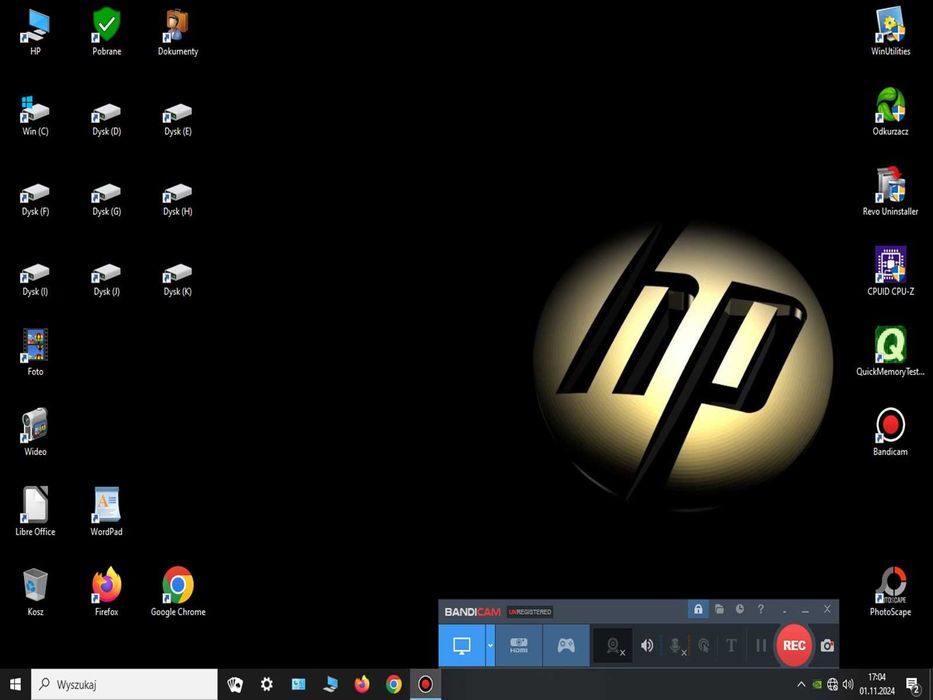Viewport: 933px width, 700px height.
Task: Open the HP computer desktop shortcut
Action: pos(35,32)
